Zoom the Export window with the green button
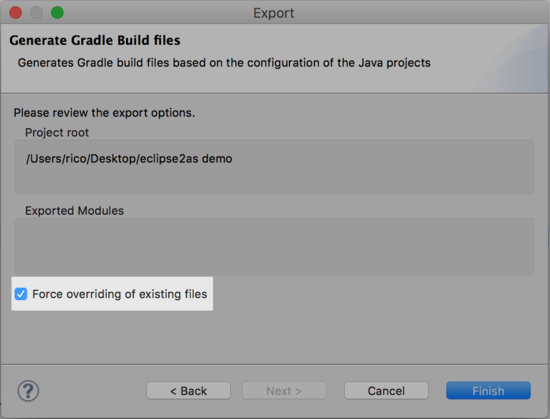This screenshot has height=419, width=550. [57, 13]
